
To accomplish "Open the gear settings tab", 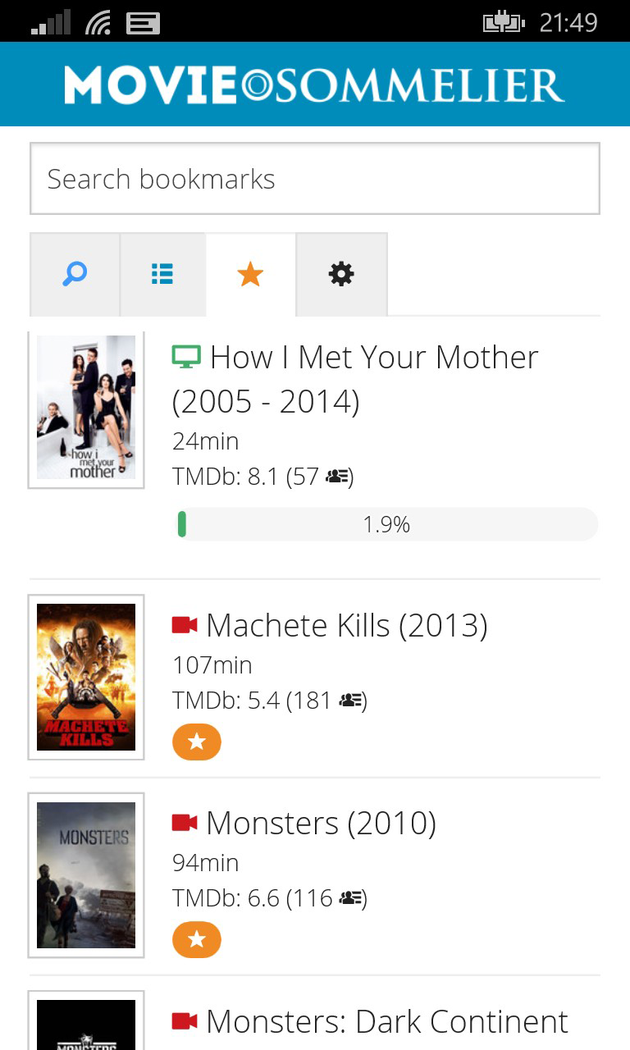I will [341, 274].
